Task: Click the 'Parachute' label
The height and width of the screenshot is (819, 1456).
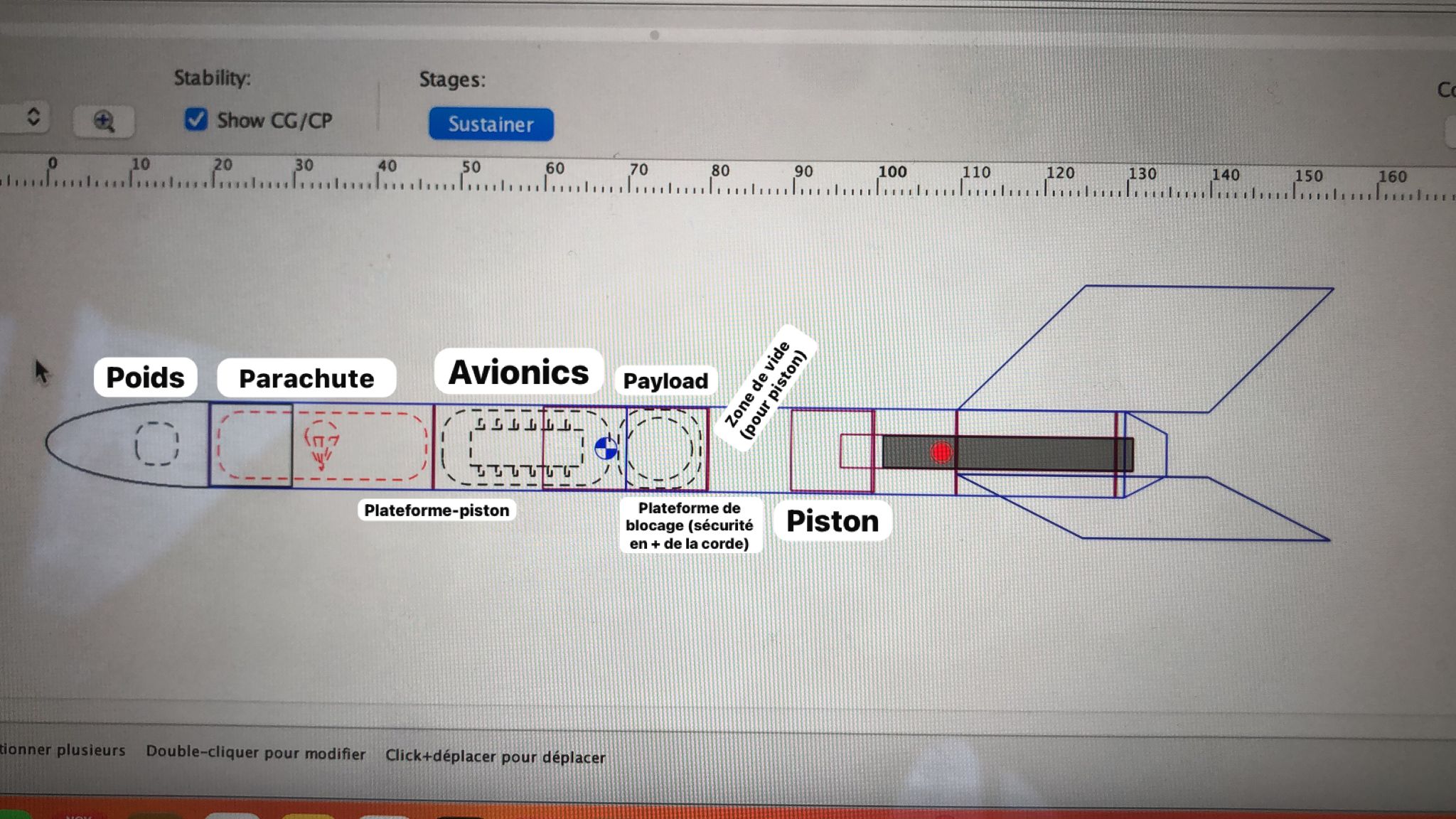Action: (306, 378)
